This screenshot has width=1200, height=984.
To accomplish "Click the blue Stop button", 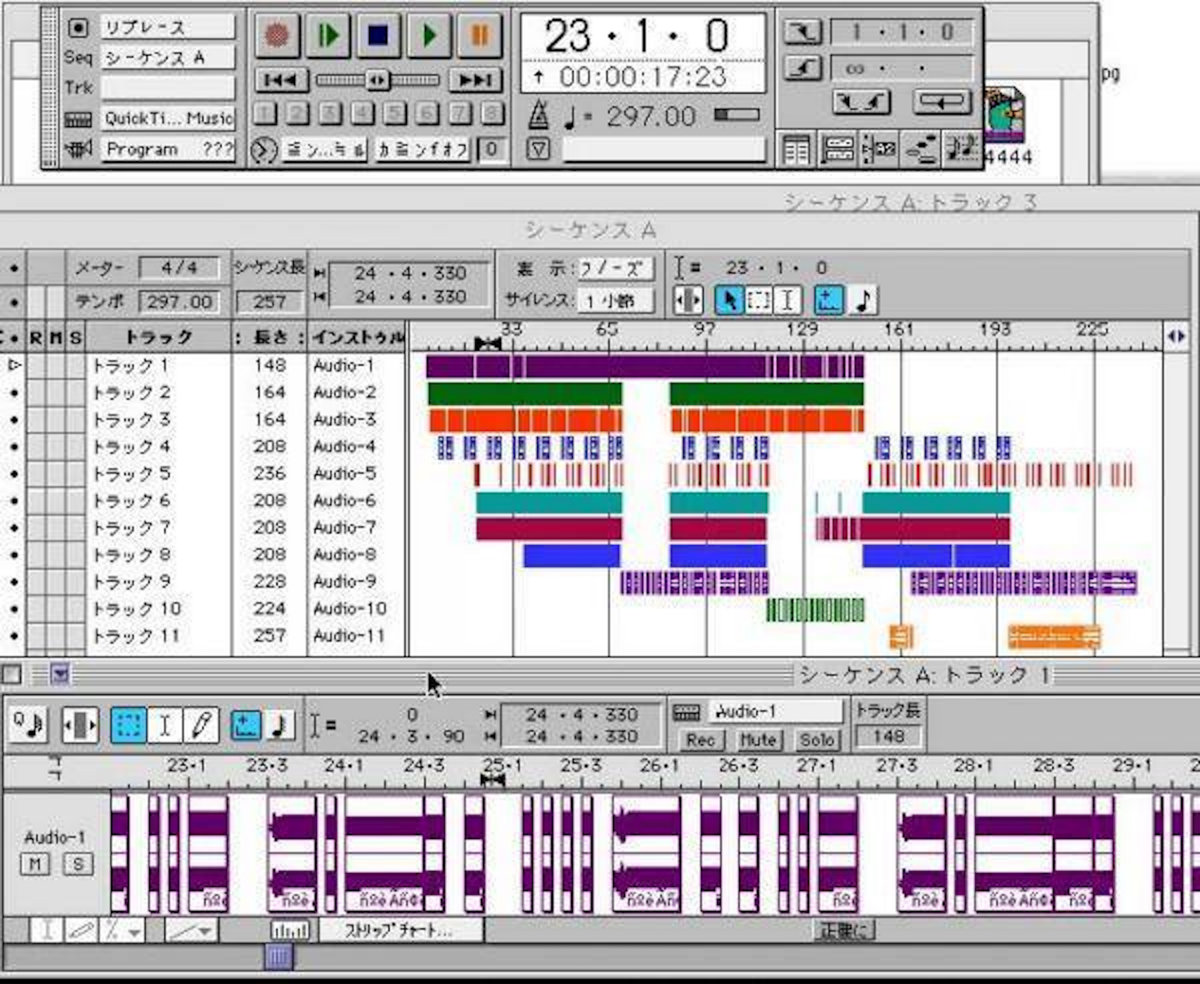I will click(378, 36).
